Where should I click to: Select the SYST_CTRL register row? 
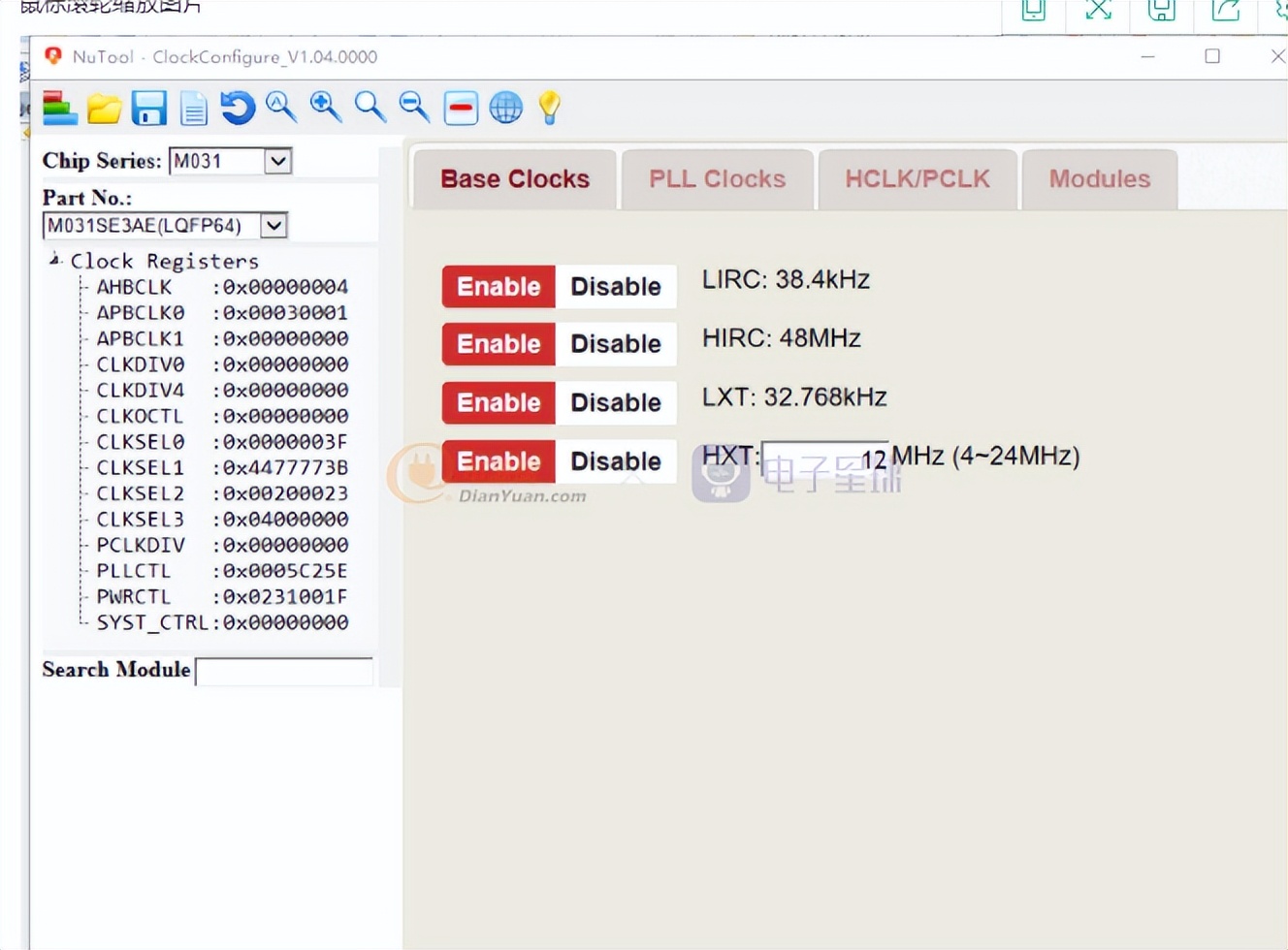[x=222, y=622]
